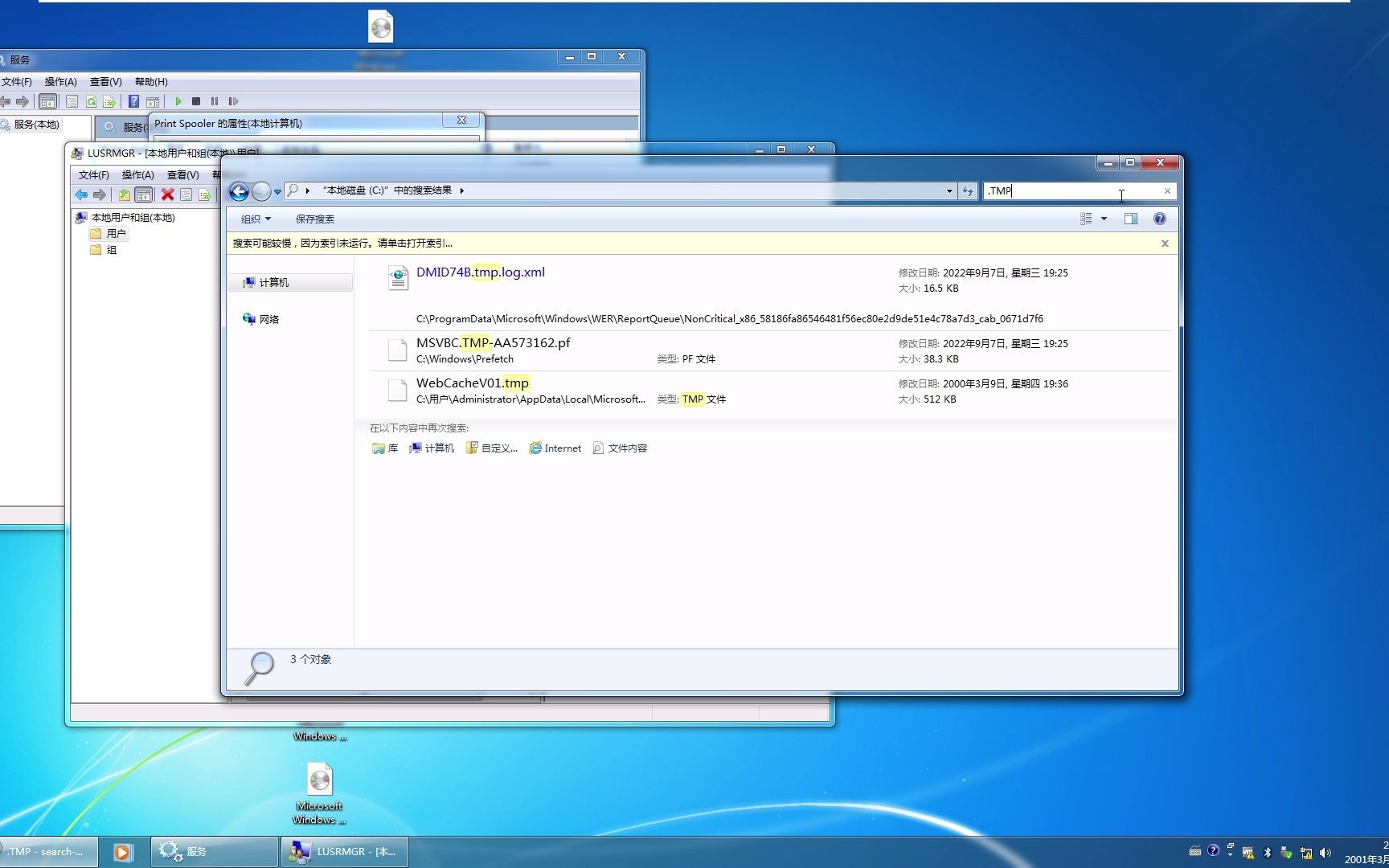Screen dimensions: 1389x868
Task: Restart service icon in 服务 toolbar
Action: 233,101
